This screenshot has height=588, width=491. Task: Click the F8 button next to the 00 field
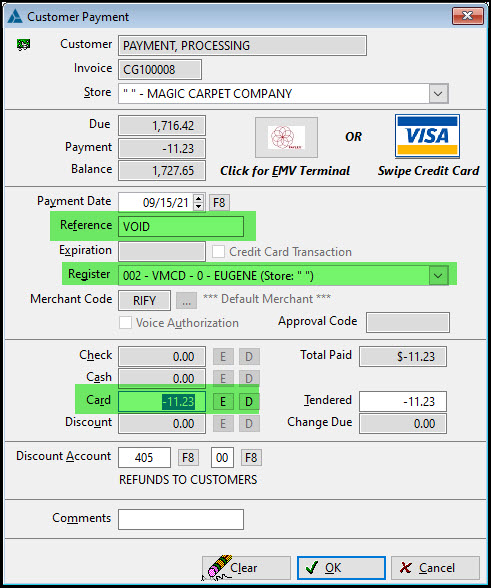251,458
